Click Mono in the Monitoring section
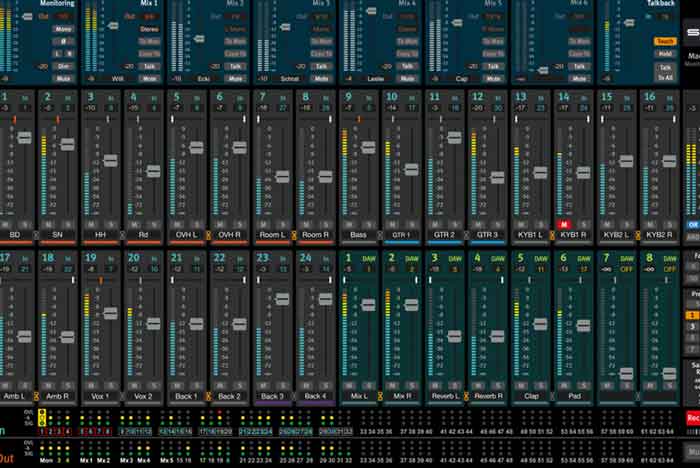 coord(63,29)
